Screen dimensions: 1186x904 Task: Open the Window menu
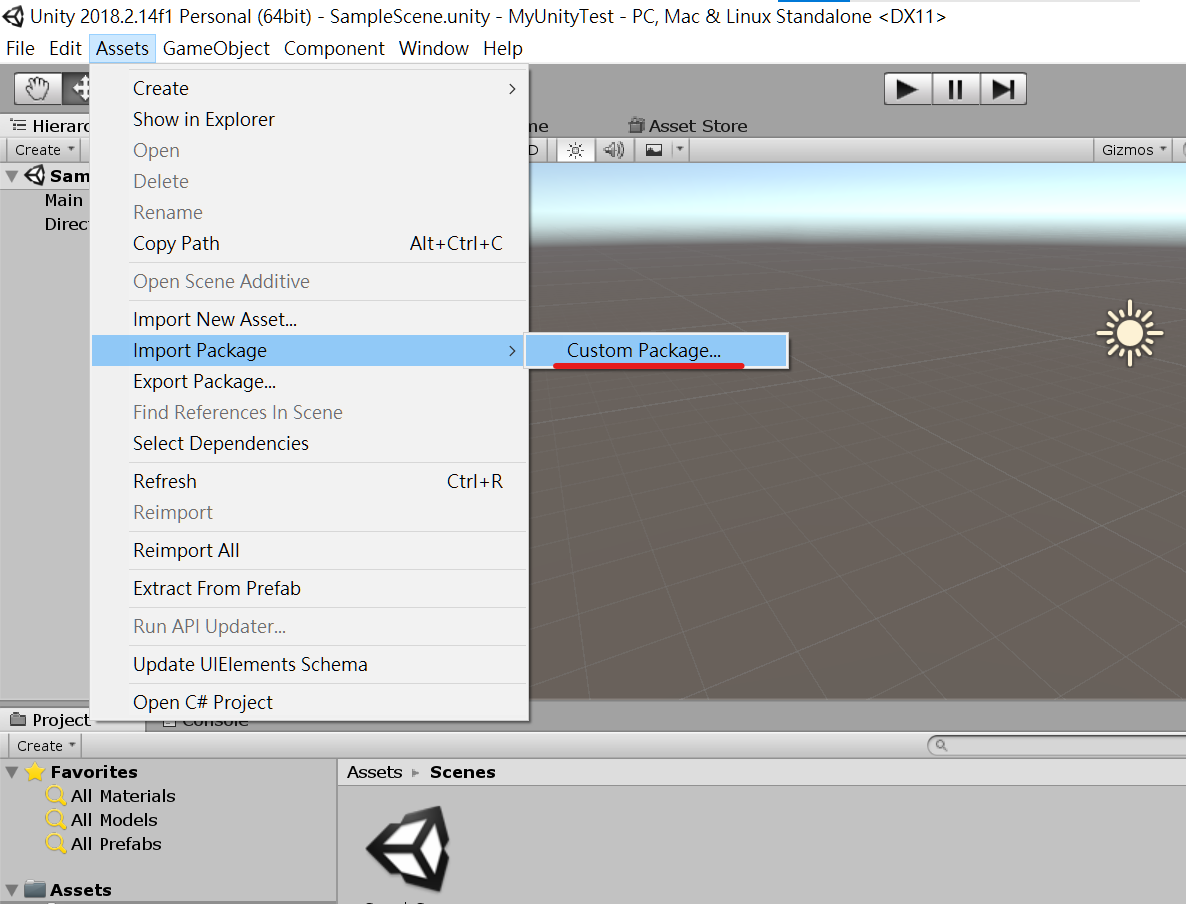click(433, 48)
